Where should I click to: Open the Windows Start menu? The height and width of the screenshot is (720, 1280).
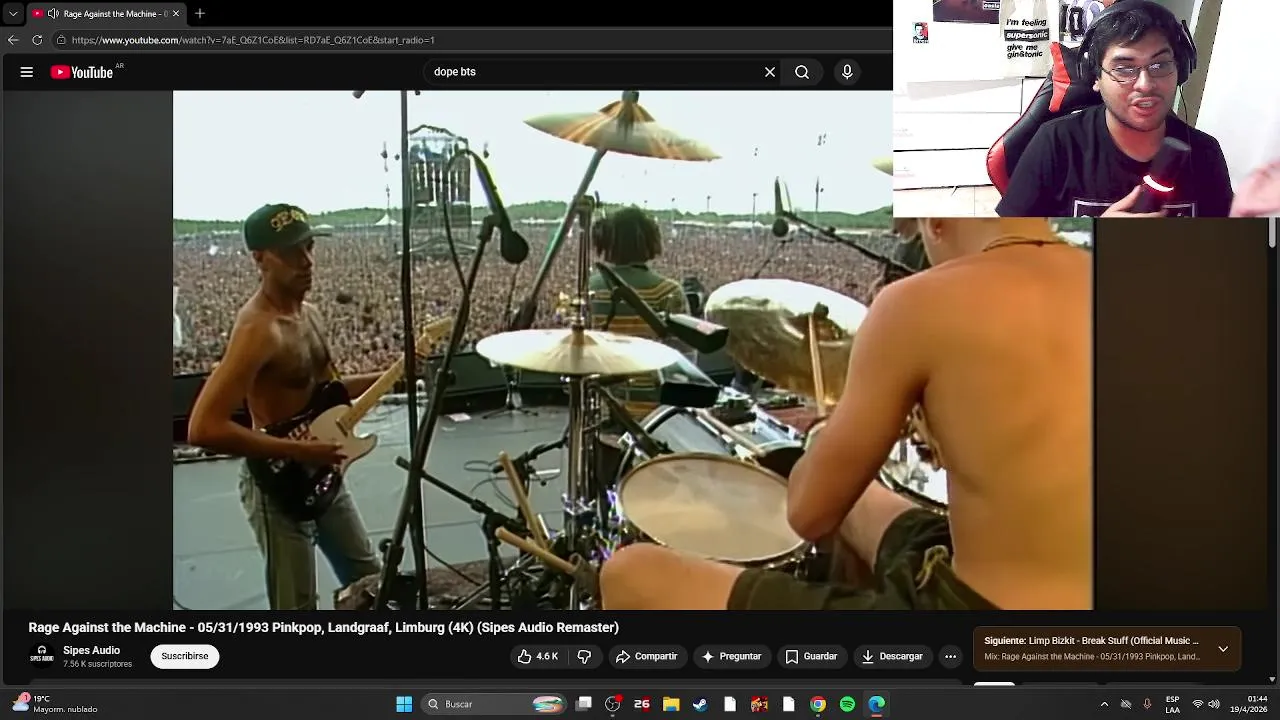404,704
